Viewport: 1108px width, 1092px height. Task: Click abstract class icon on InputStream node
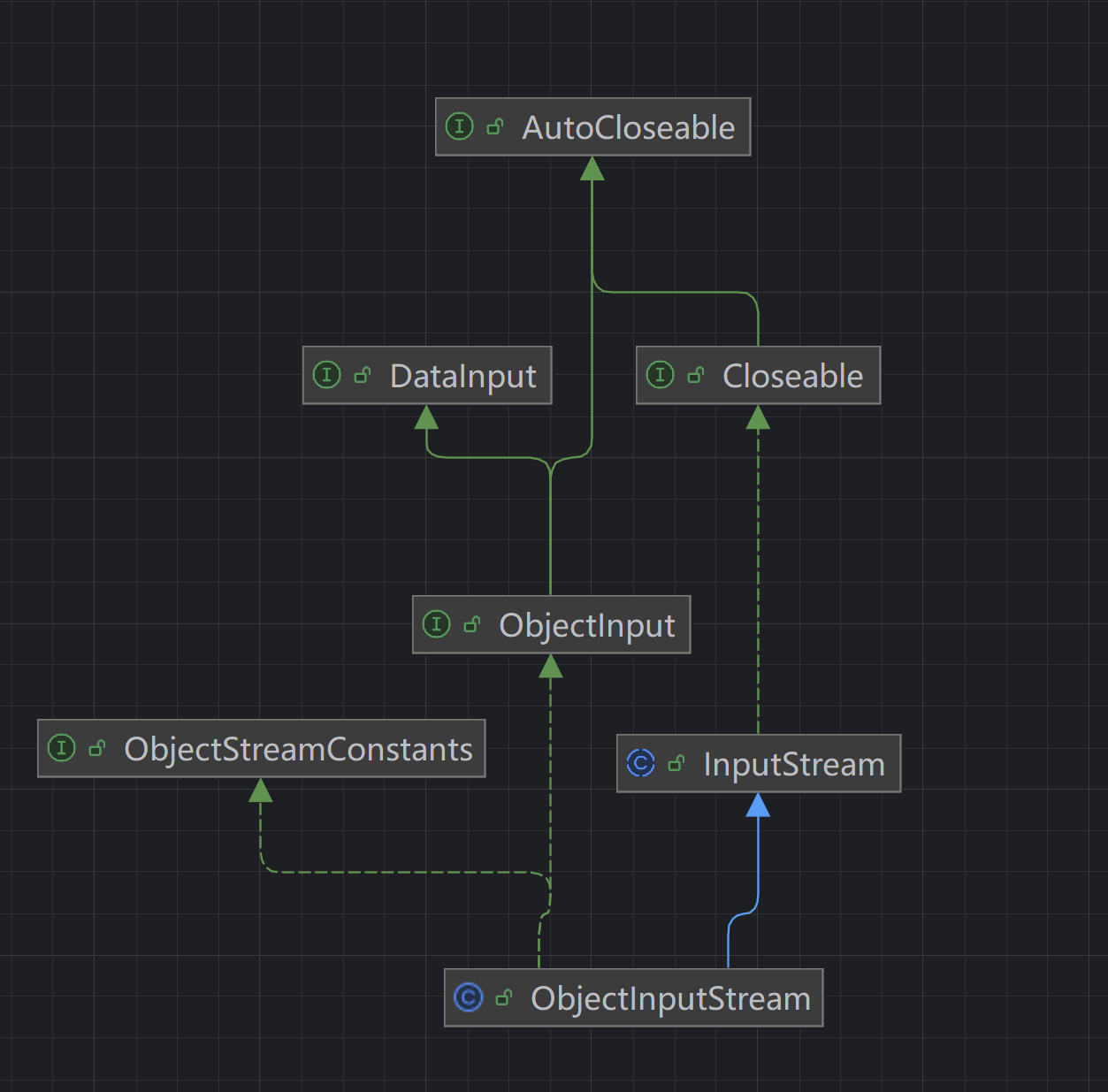(641, 763)
